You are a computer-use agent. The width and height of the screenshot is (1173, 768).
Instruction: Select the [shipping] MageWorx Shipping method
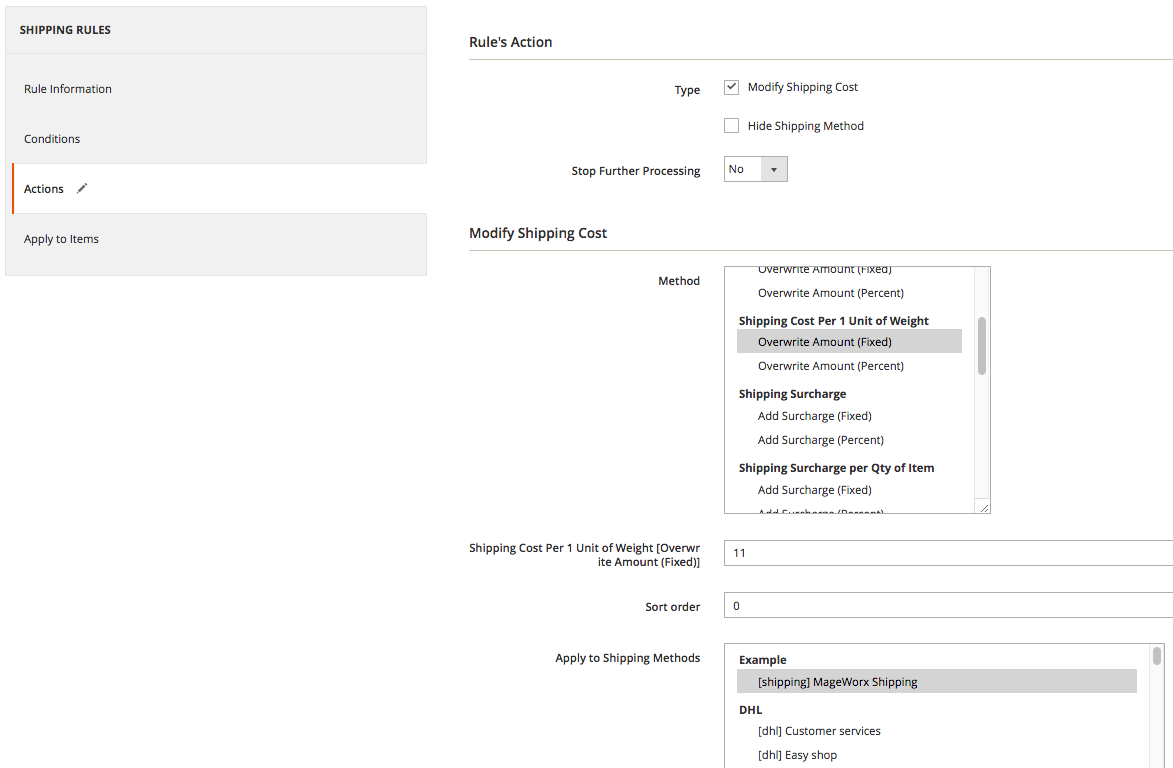click(837, 682)
